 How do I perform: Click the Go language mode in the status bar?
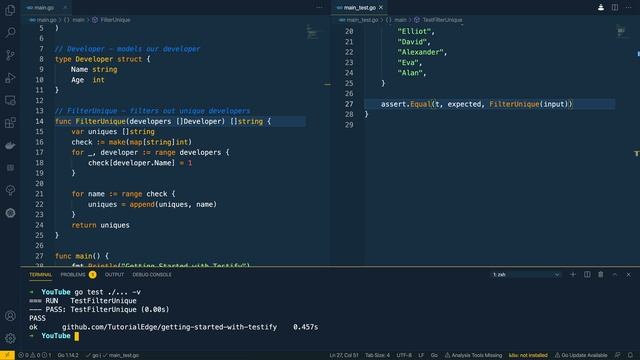tap(434, 355)
